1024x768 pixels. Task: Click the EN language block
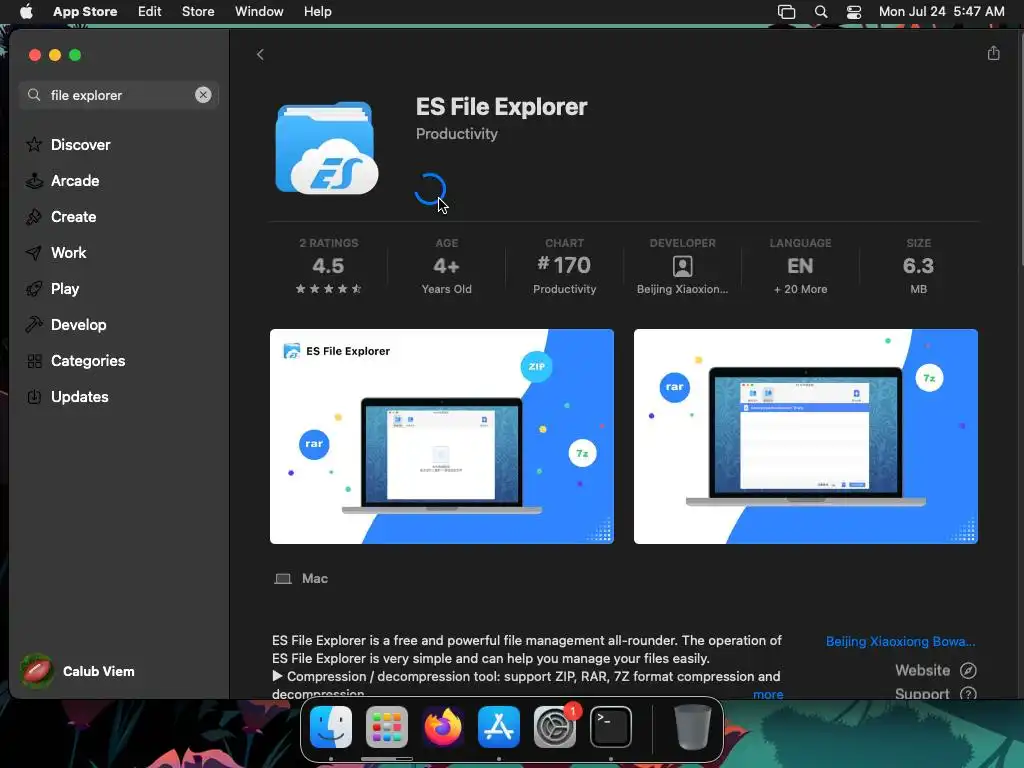[801, 266]
